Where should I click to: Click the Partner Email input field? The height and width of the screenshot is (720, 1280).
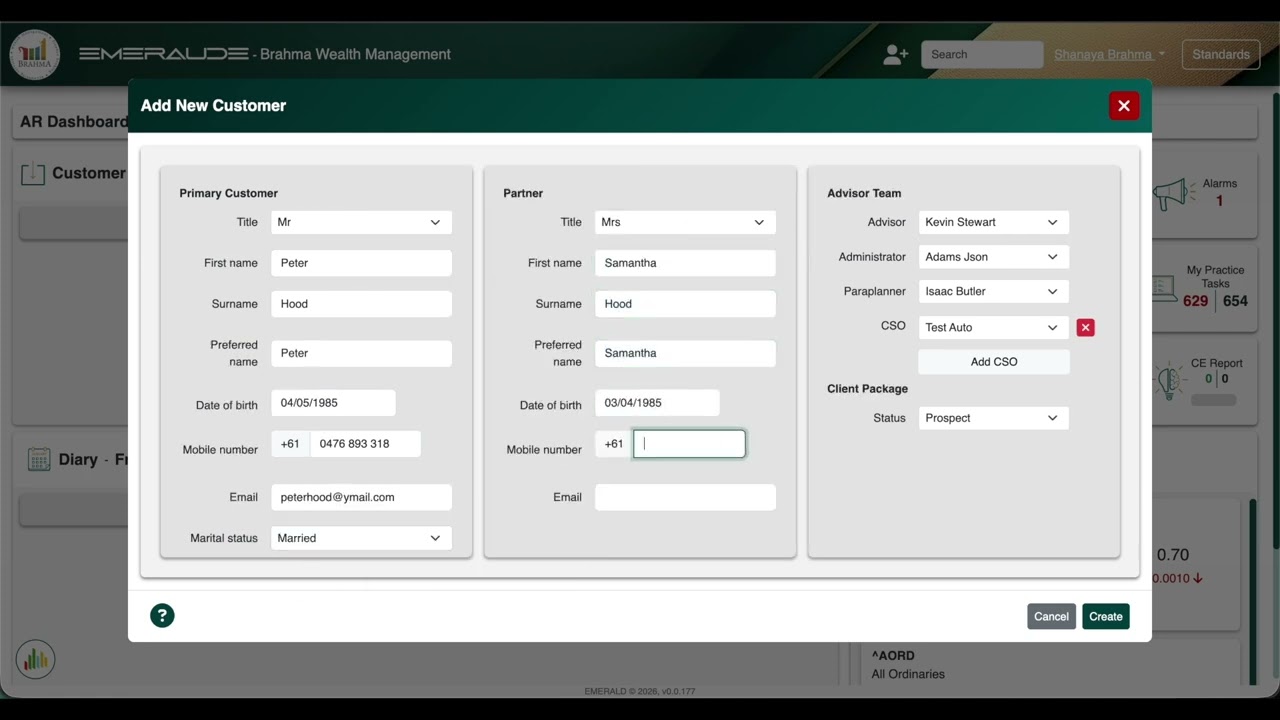pos(685,497)
